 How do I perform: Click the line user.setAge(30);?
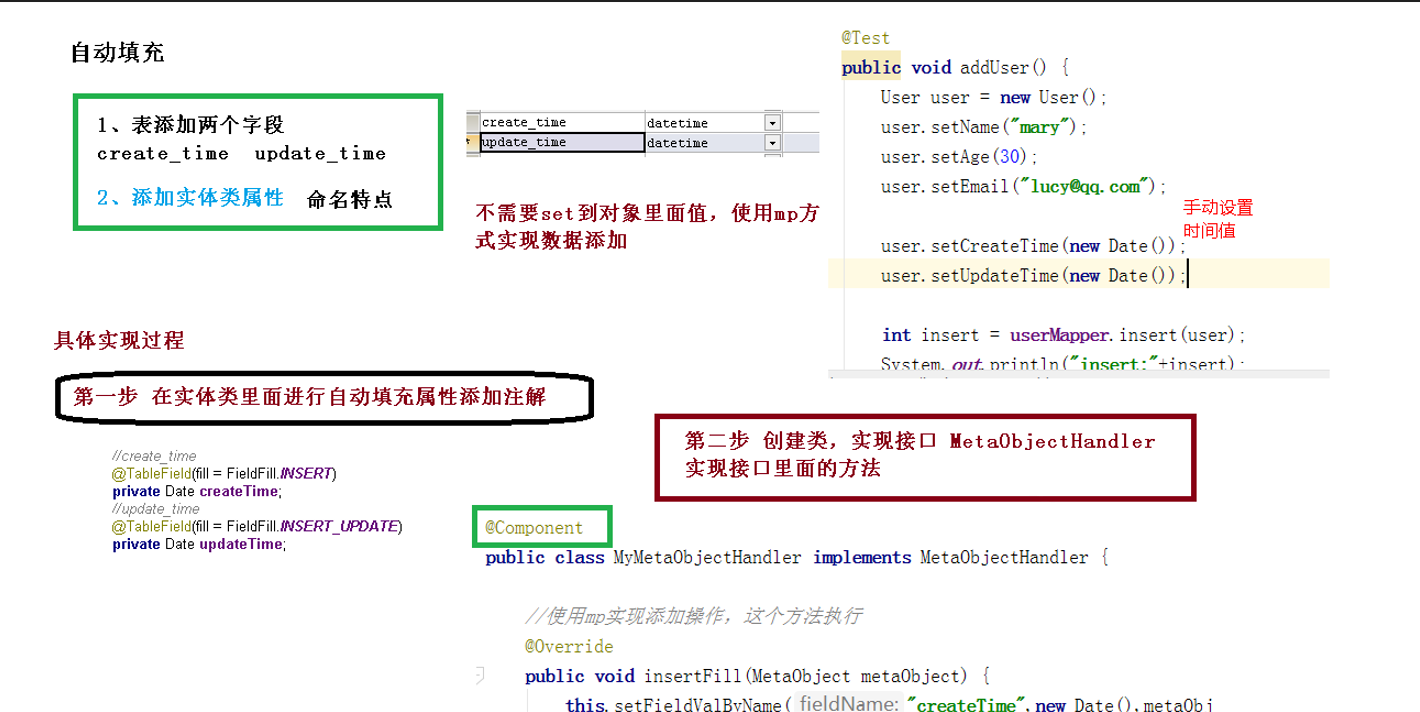point(960,157)
